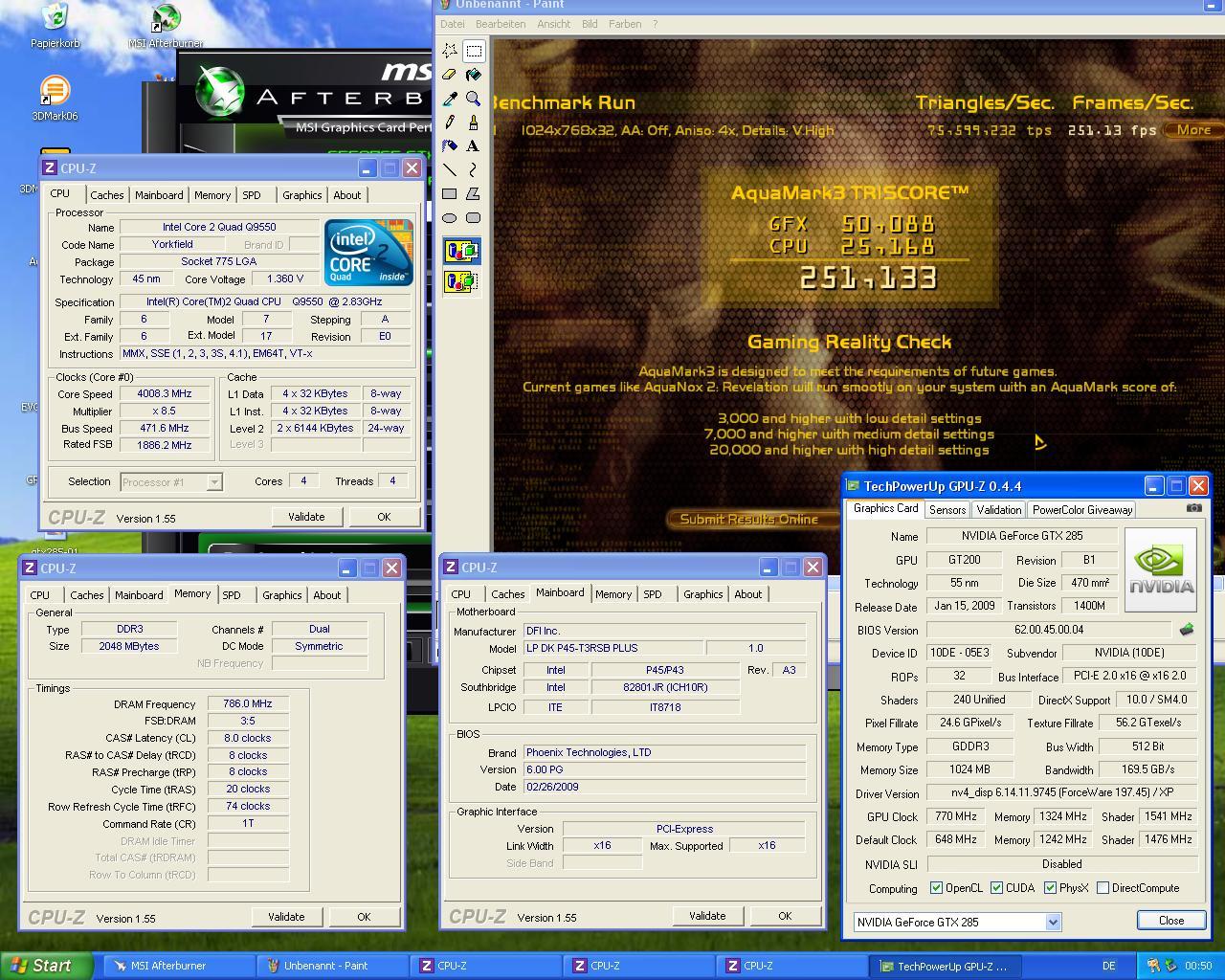Open the Farben menu in Paint
The height and width of the screenshot is (980, 1225).
coord(625,24)
